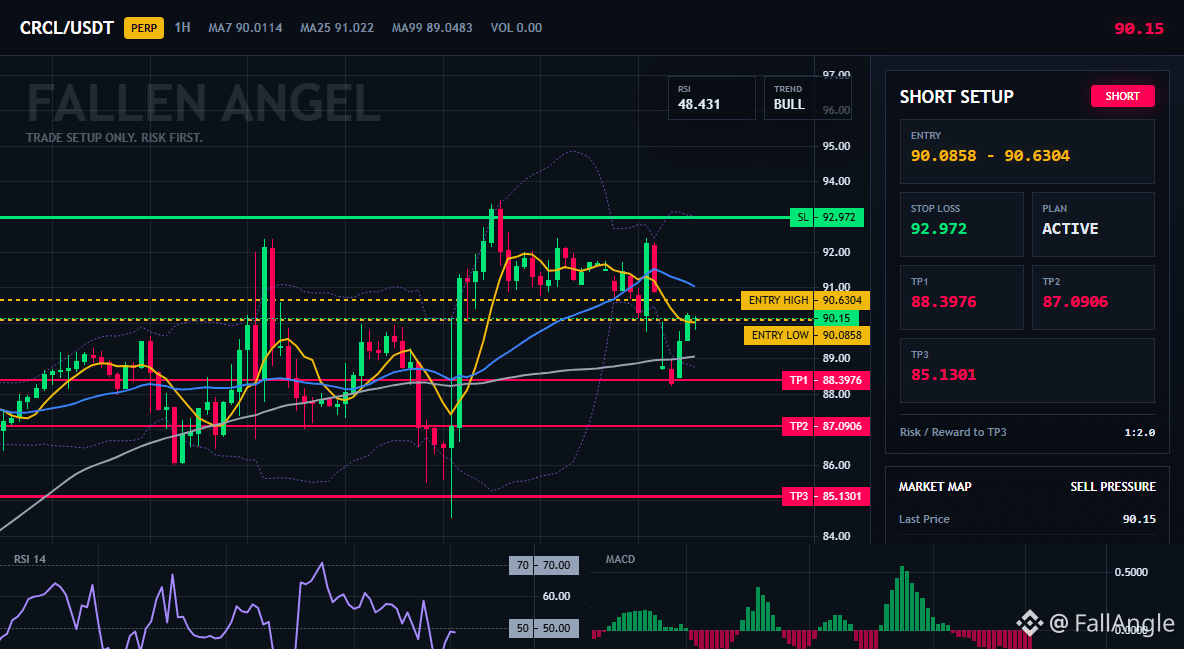Click the MA25 91.022 indicator label
This screenshot has height=649, width=1184.
[337, 28]
